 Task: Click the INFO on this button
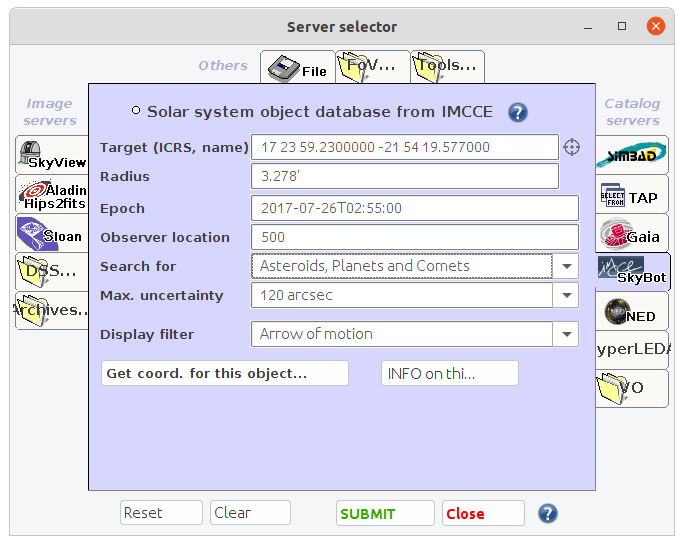tap(450, 373)
